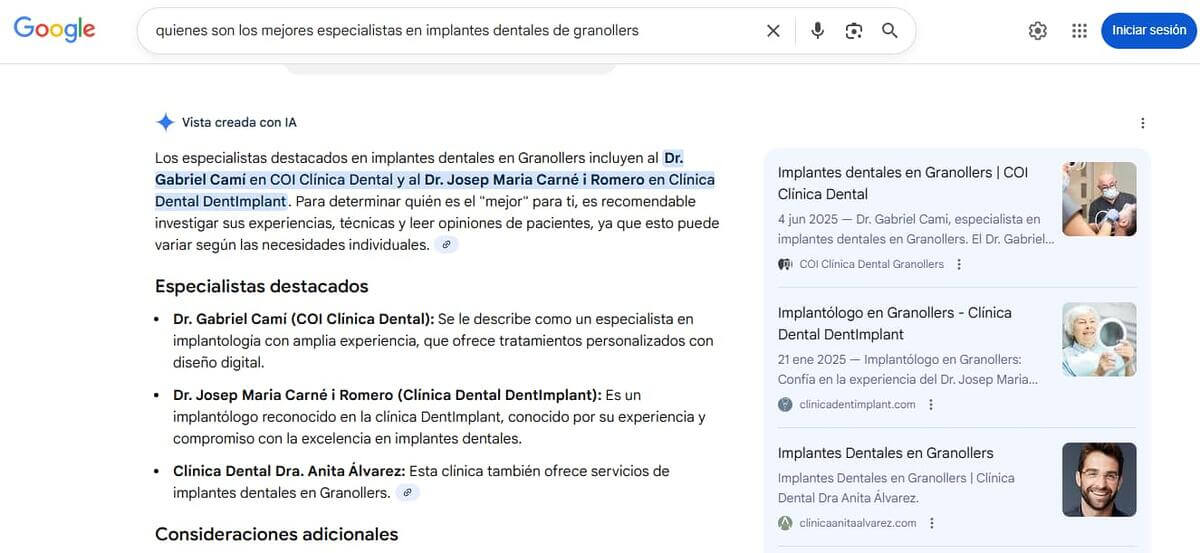The image size is (1200, 553).
Task: Click the 'Consideraciones adicionales' heading
Action: pyautogui.click(x=277, y=534)
